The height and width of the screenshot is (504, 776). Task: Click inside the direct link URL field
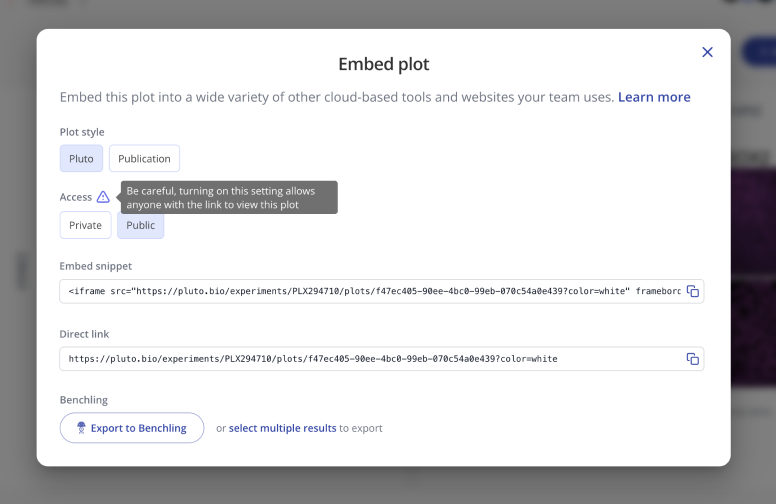(x=370, y=359)
